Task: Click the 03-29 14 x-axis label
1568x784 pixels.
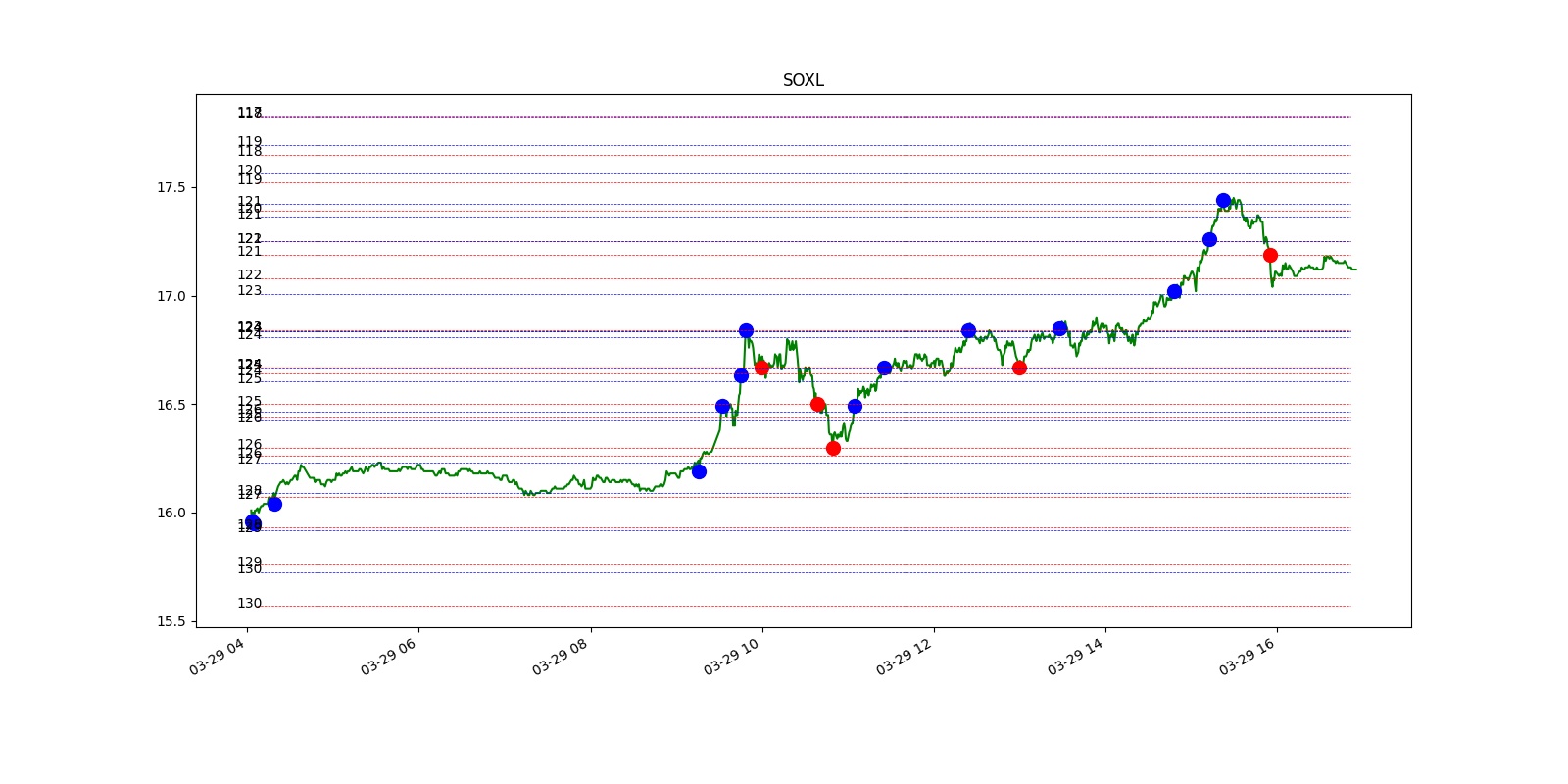Action: tap(1075, 656)
